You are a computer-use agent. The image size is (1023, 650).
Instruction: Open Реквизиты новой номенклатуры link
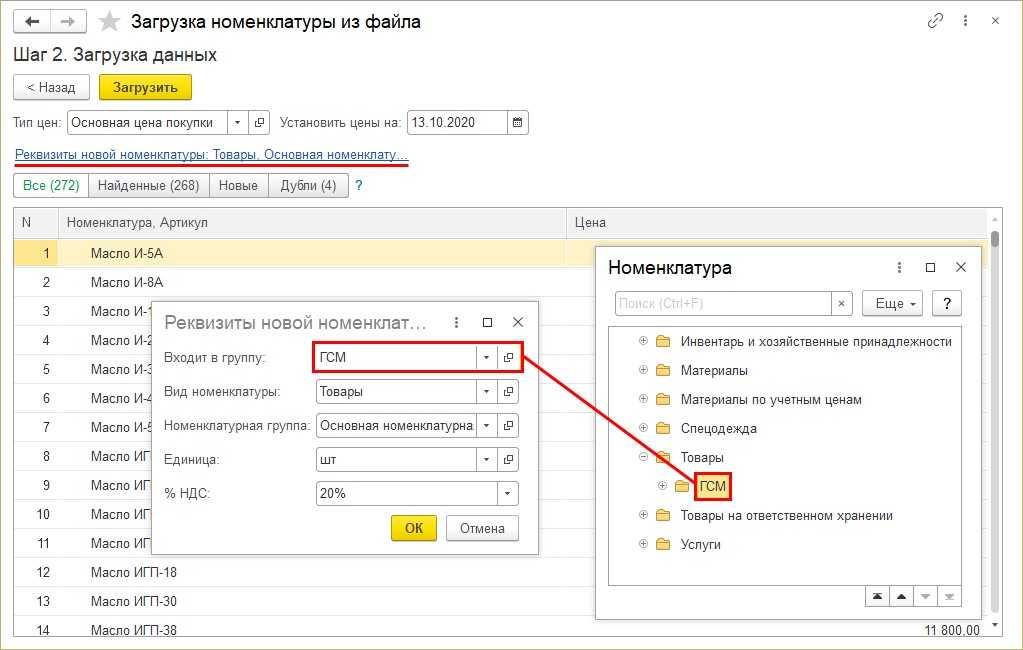click(211, 155)
